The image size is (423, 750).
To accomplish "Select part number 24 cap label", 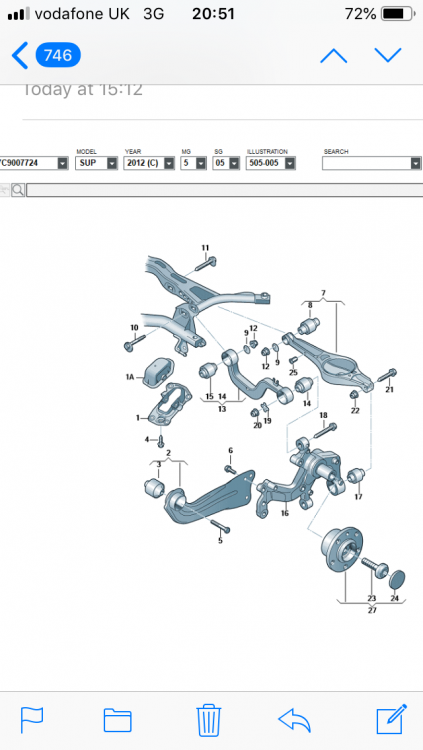I will (394, 598).
